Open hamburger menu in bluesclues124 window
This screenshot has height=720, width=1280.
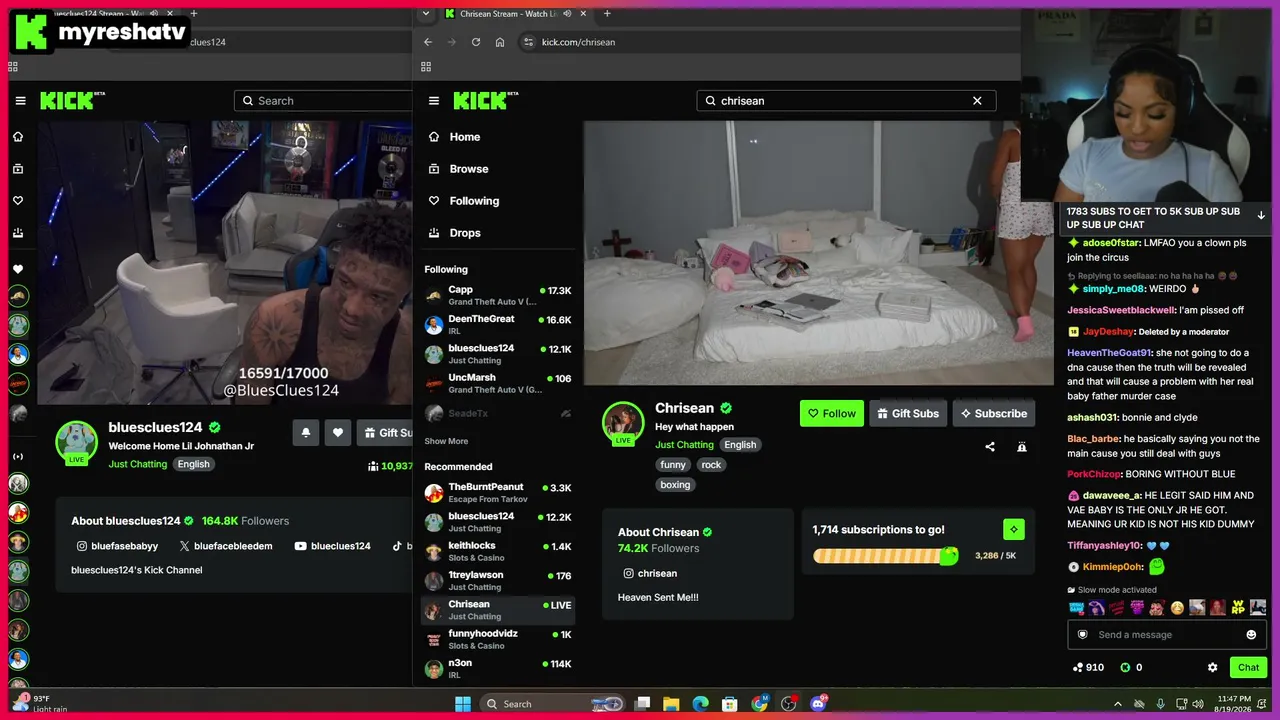(20, 101)
